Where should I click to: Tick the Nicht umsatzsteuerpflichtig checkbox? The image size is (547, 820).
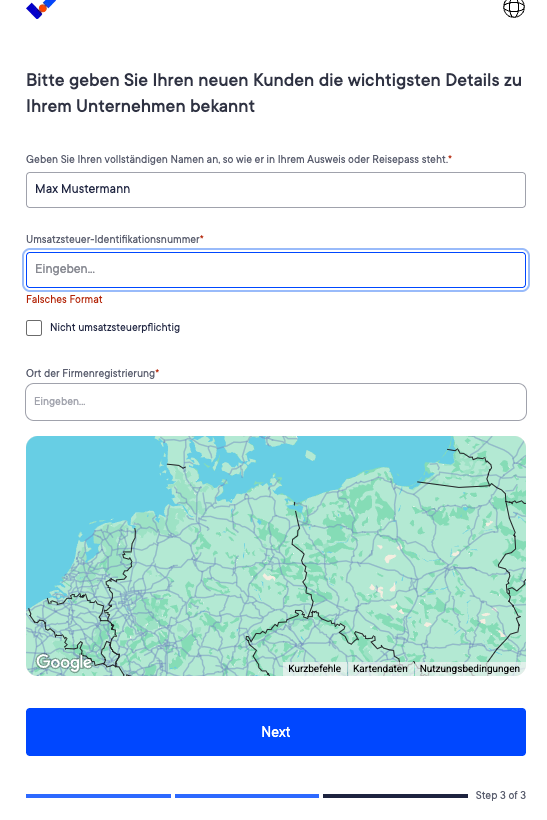click(34, 328)
